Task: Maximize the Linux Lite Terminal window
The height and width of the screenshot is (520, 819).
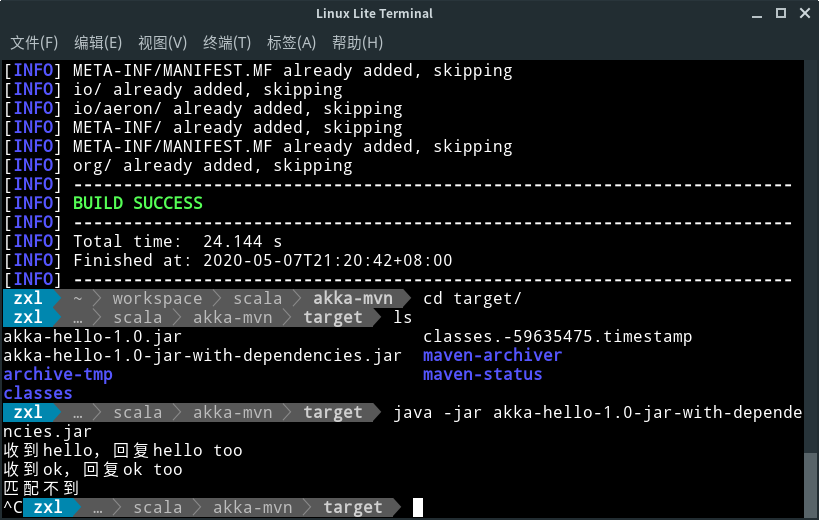Action: pos(781,13)
